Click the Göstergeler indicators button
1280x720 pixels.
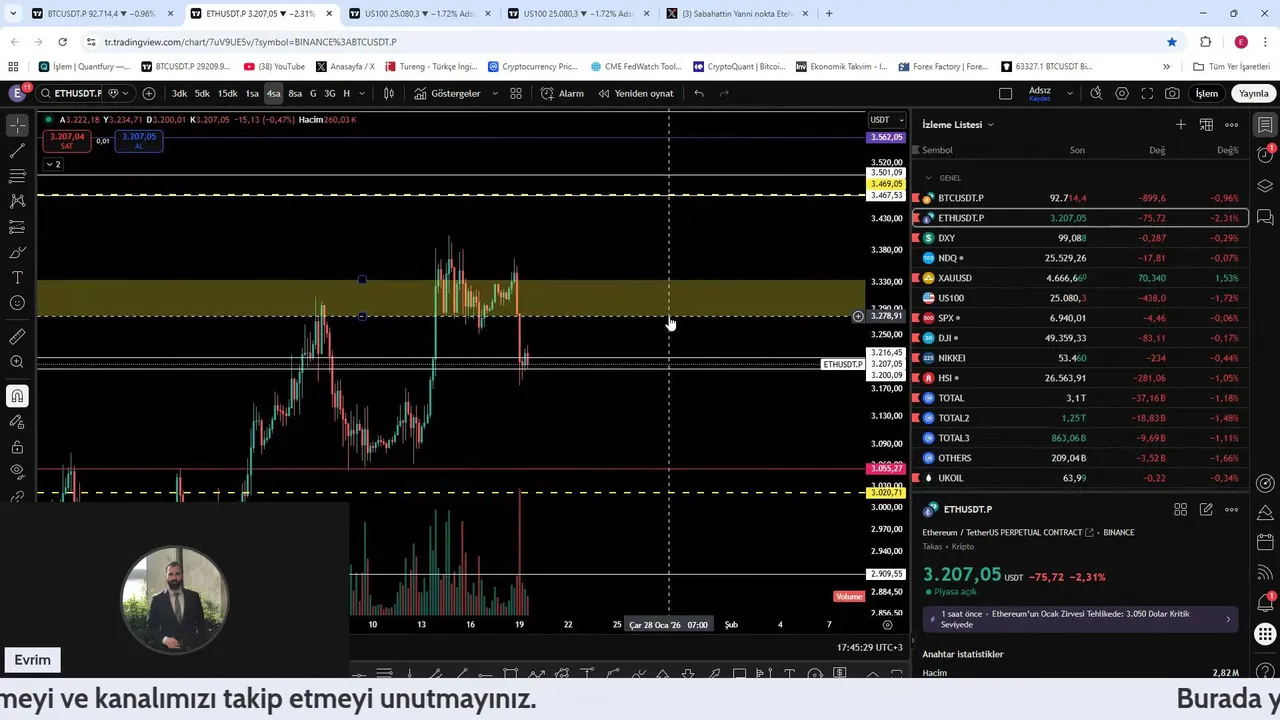(x=447, y=93)
